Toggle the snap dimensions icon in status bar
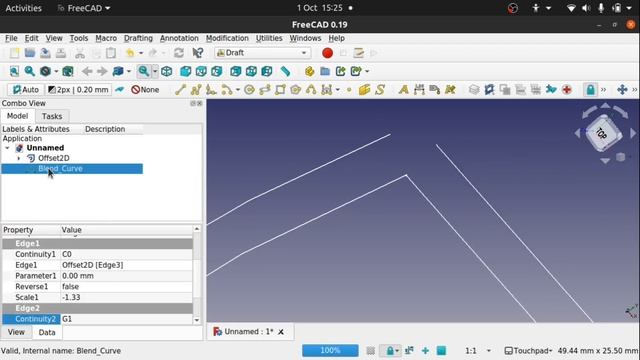Image resolution: width=640 pixels, height=360 pixels. point(409,351)
